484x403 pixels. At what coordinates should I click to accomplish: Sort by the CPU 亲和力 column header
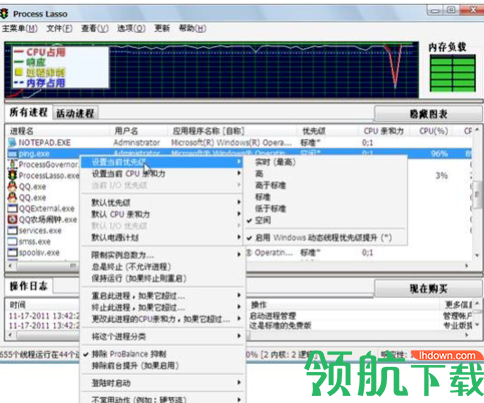tap(384, 131)
